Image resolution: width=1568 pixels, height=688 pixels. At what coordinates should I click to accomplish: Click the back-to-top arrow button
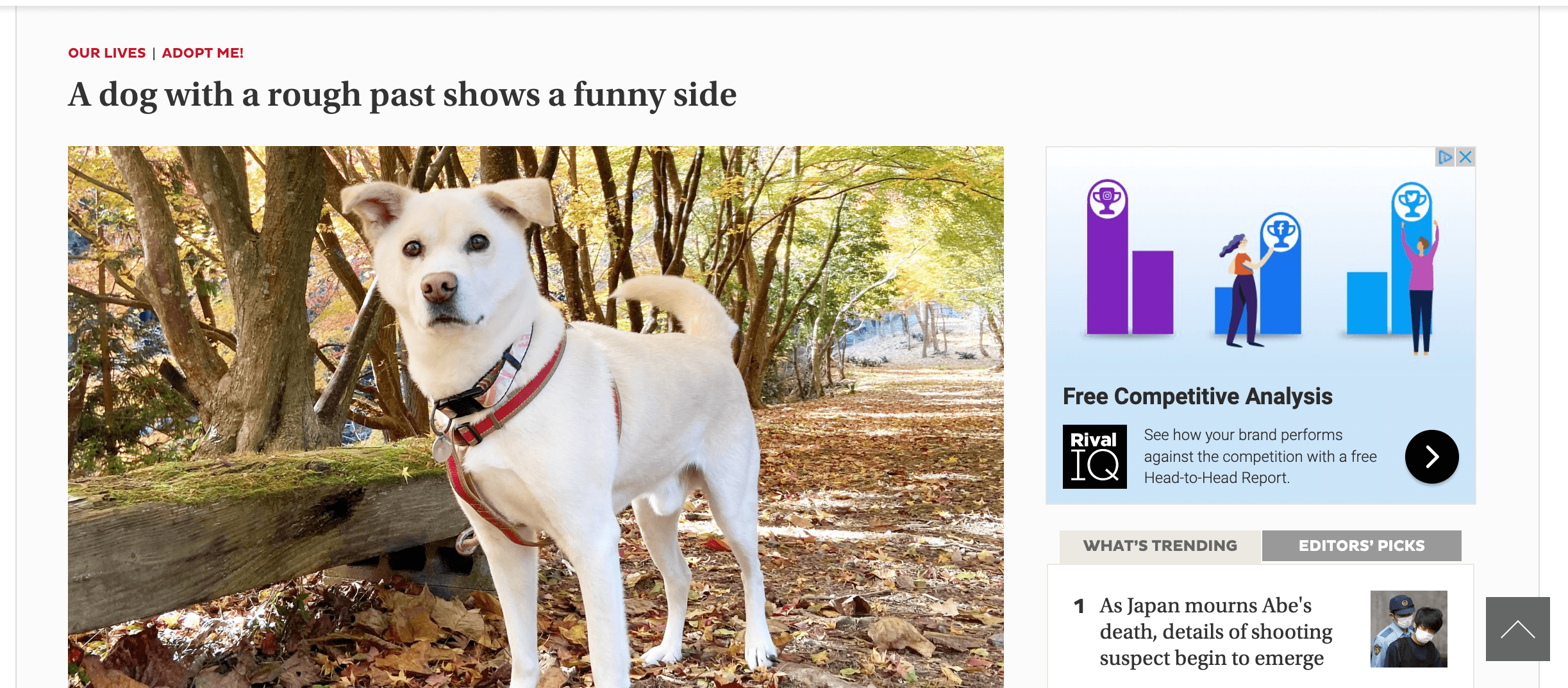[x=1517, y=629]
